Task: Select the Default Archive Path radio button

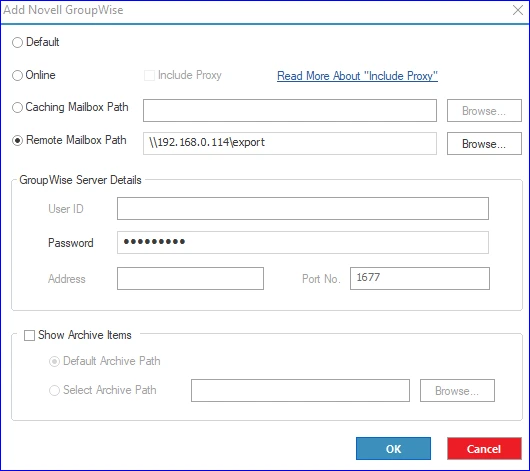Action: pyautogui.click(x=54, y=361)
